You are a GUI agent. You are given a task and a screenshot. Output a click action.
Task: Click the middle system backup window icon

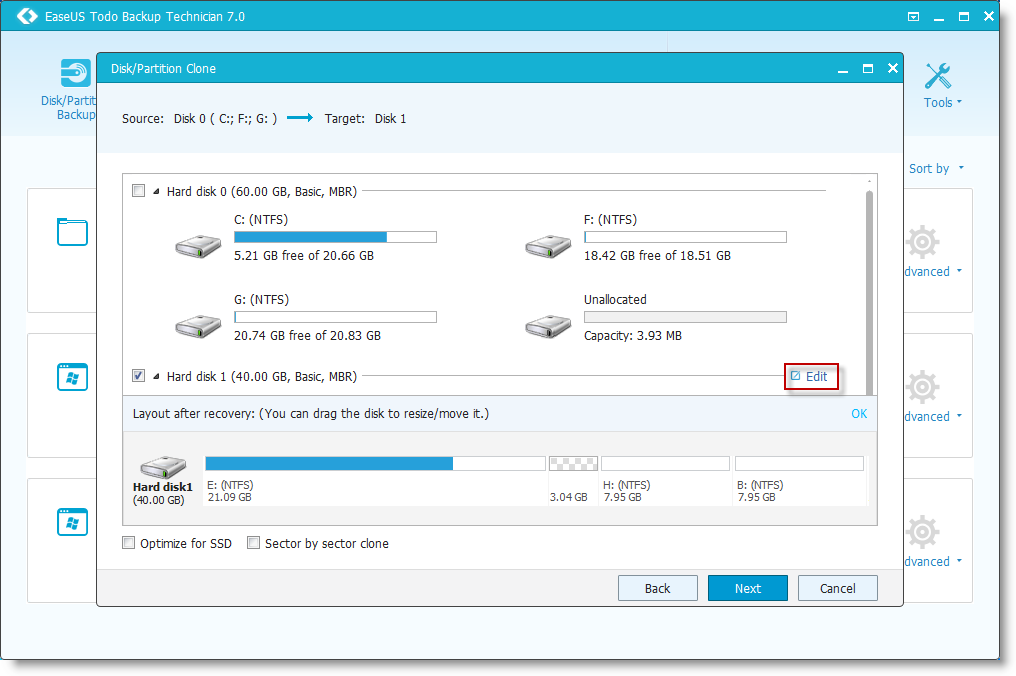click(x=72, y=377)
